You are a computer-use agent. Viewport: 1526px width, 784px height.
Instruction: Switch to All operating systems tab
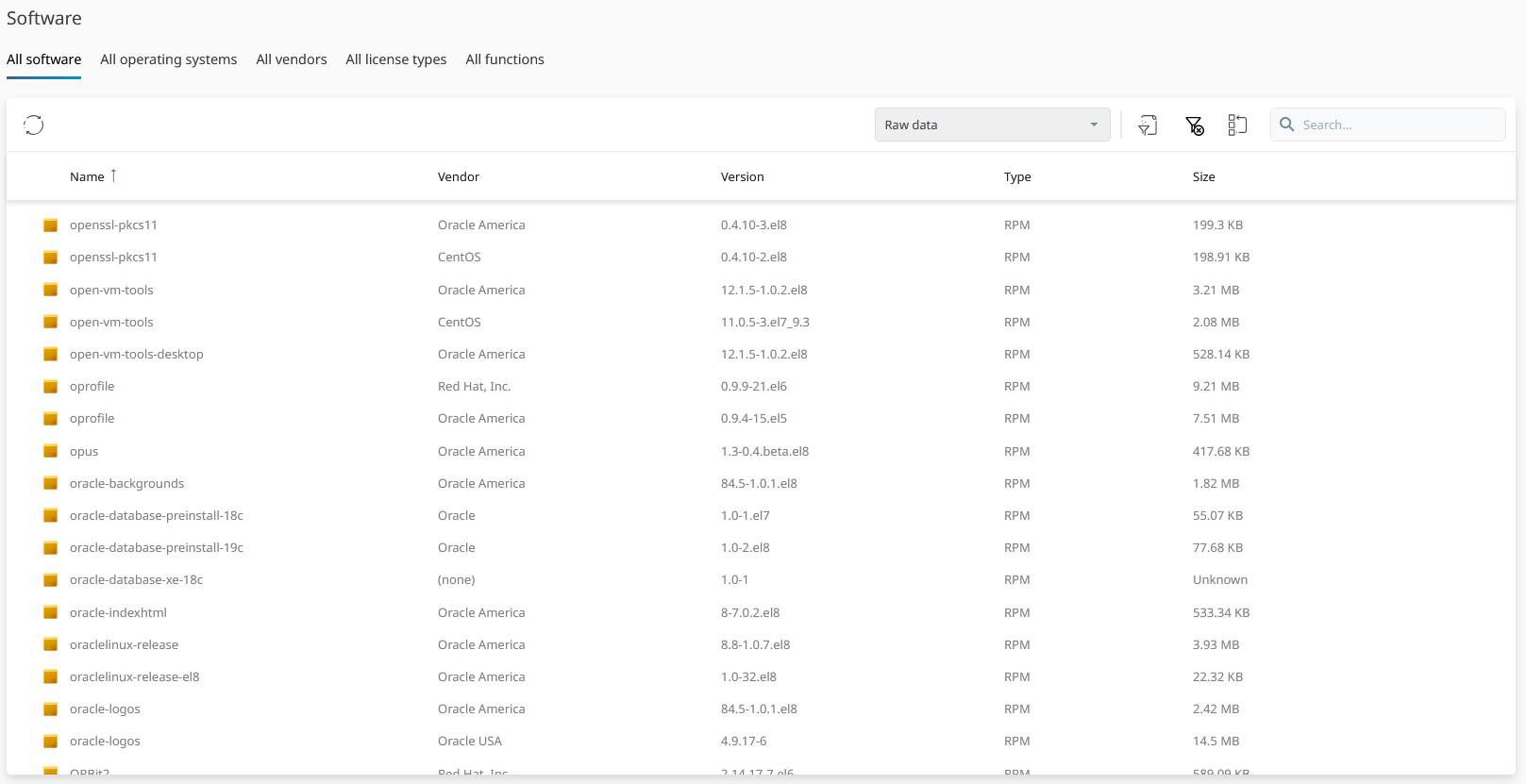[x=168, y=59]
